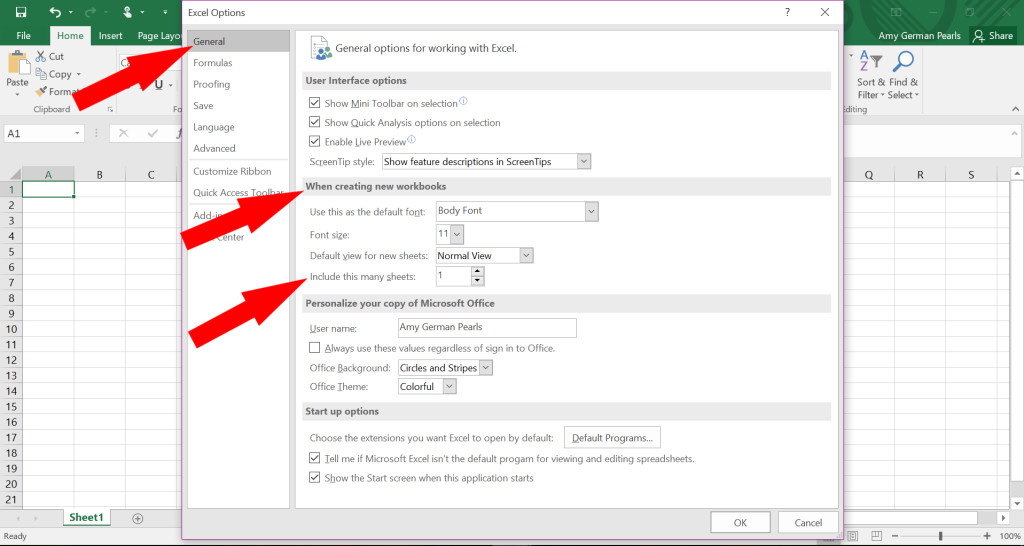Click the Sort & Filter icon
Screen dimensions: 1024x546
point(871,62)
